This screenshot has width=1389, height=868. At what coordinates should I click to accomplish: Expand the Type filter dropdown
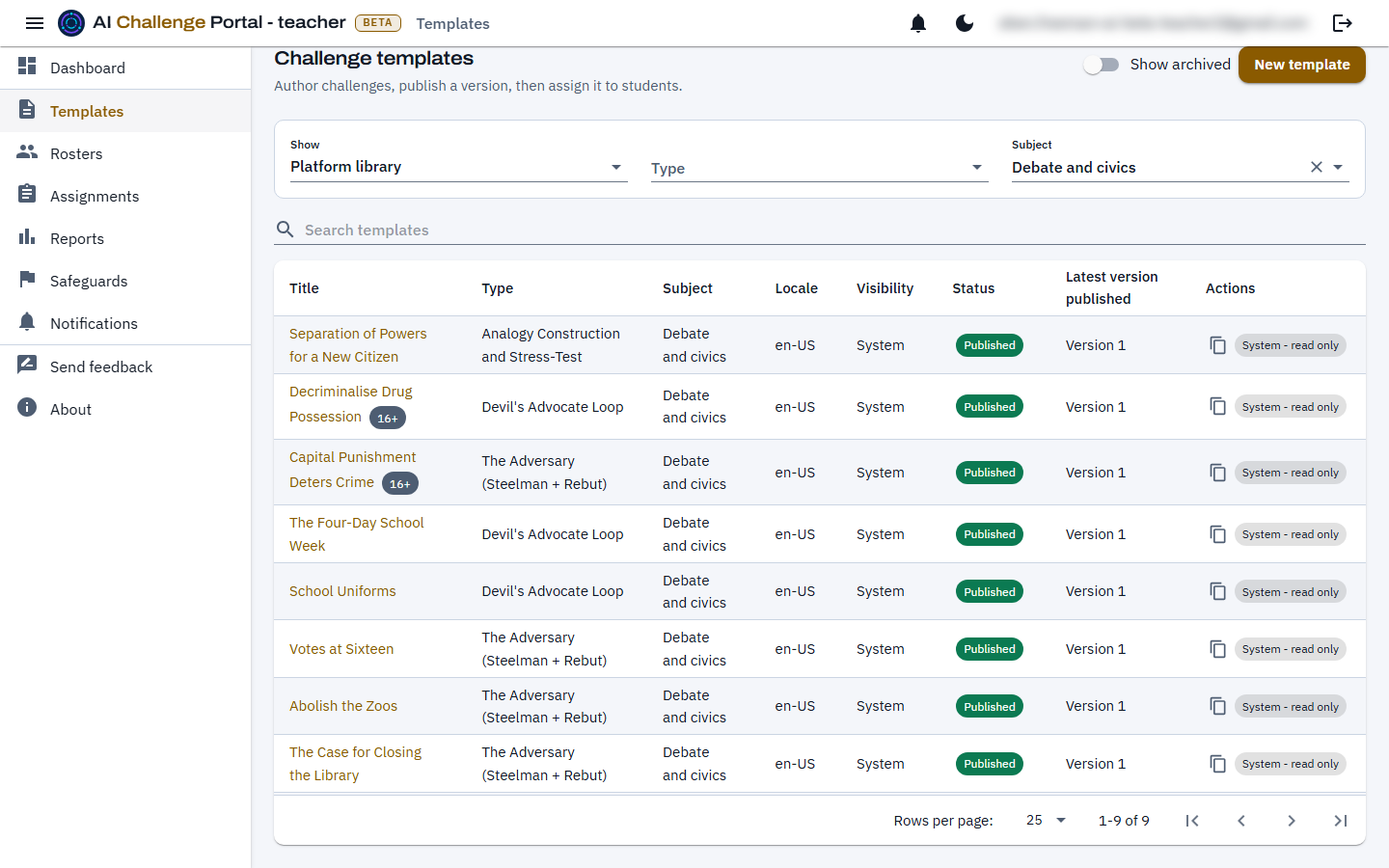pyautogui.click(x=820, y=168)
